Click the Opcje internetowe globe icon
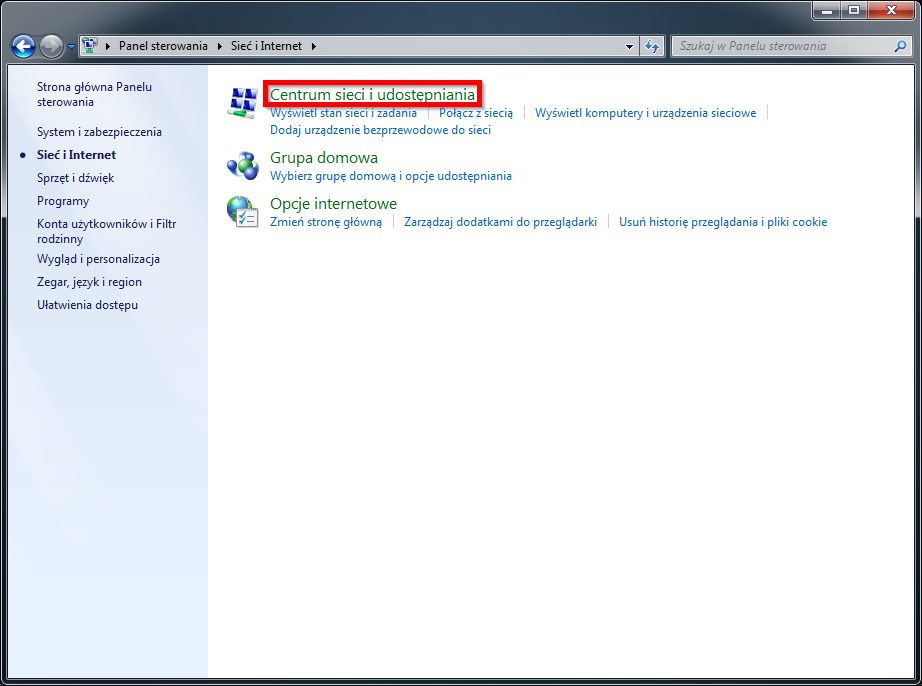This screenshot has width=922, height=686. (x=242, y=212)
